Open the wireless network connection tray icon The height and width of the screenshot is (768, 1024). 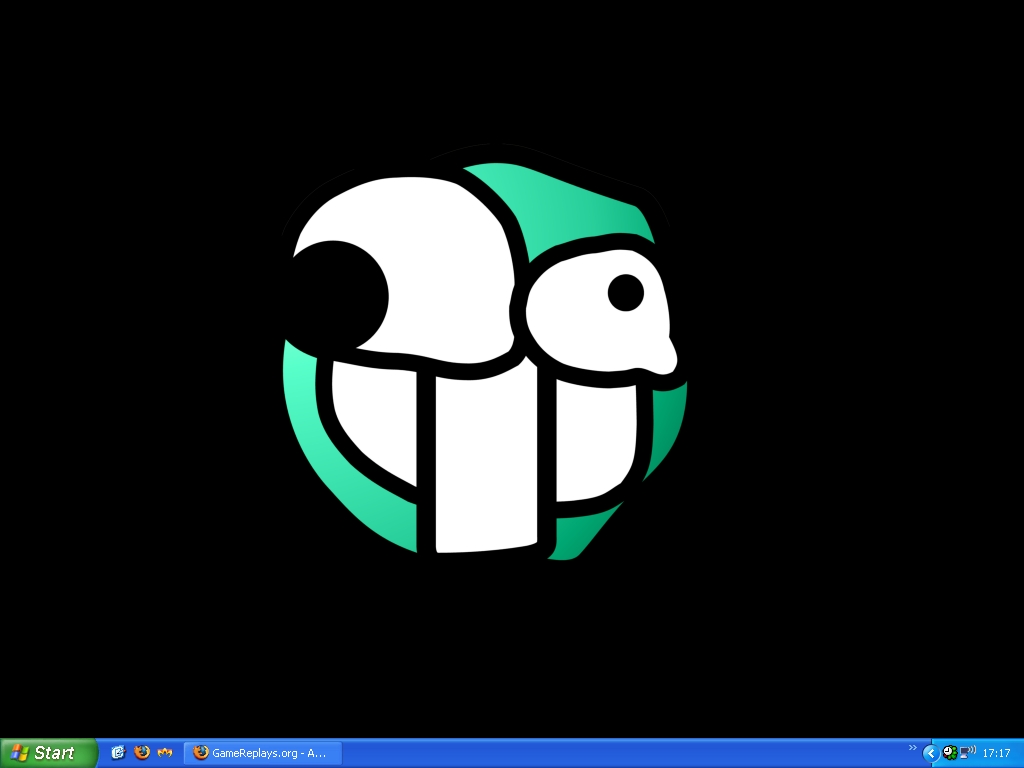click(967, 752)
